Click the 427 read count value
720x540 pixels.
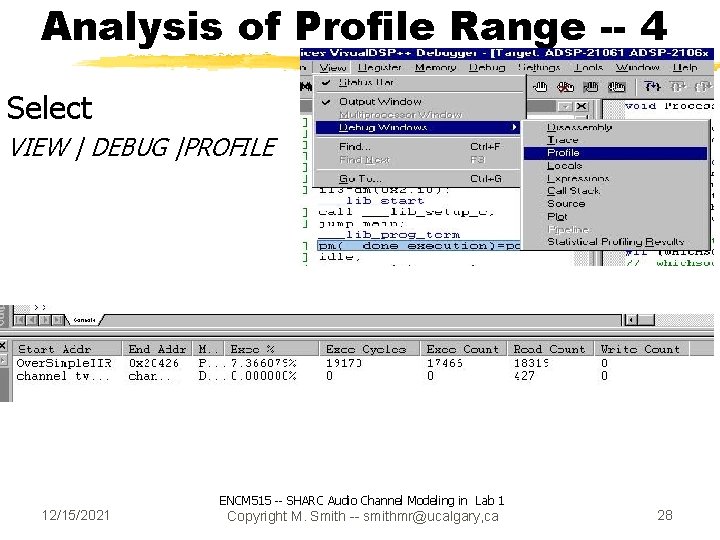(x=524, y=376)
